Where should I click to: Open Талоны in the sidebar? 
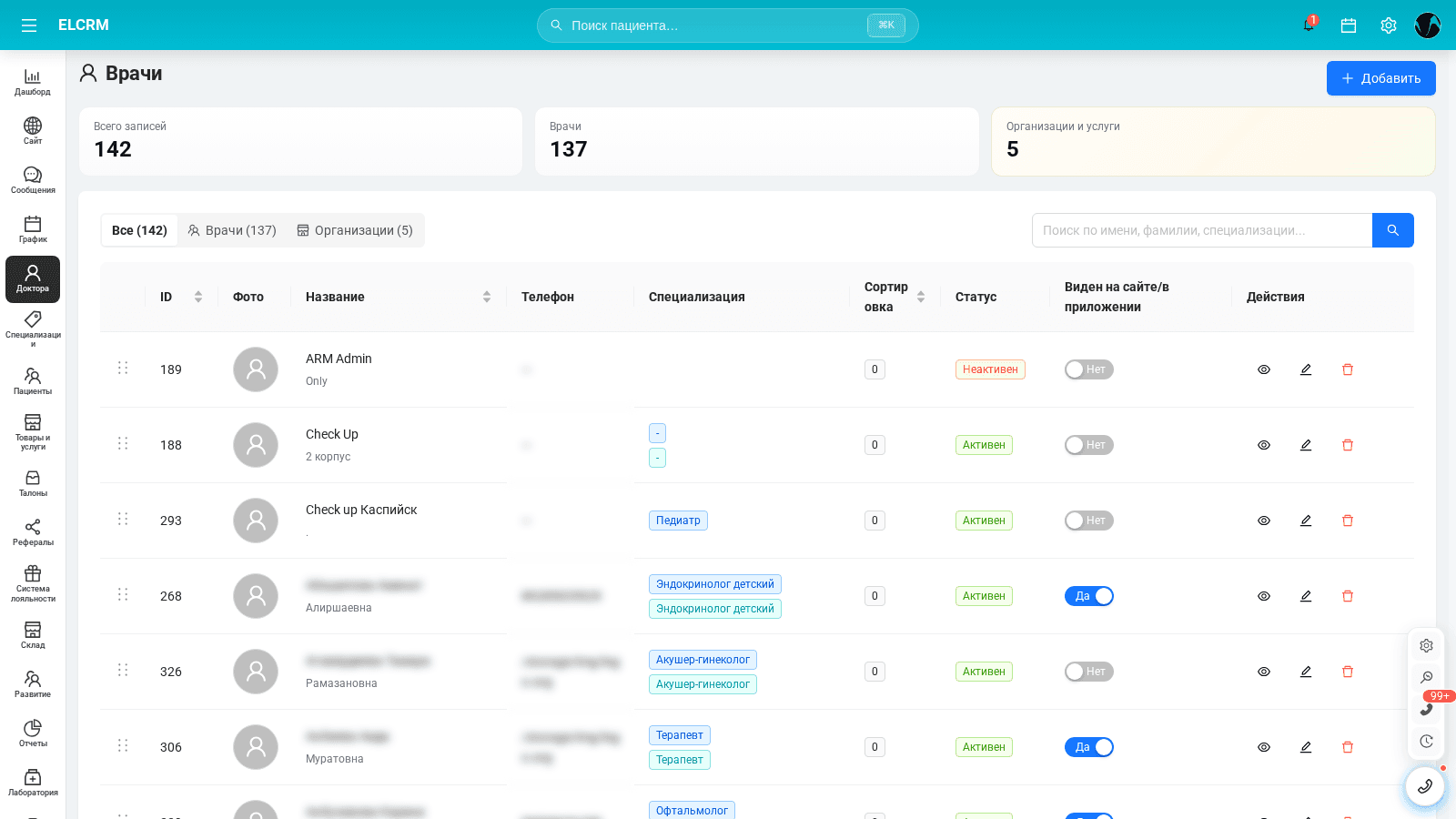pyautogui.click(x=33, y=484)
